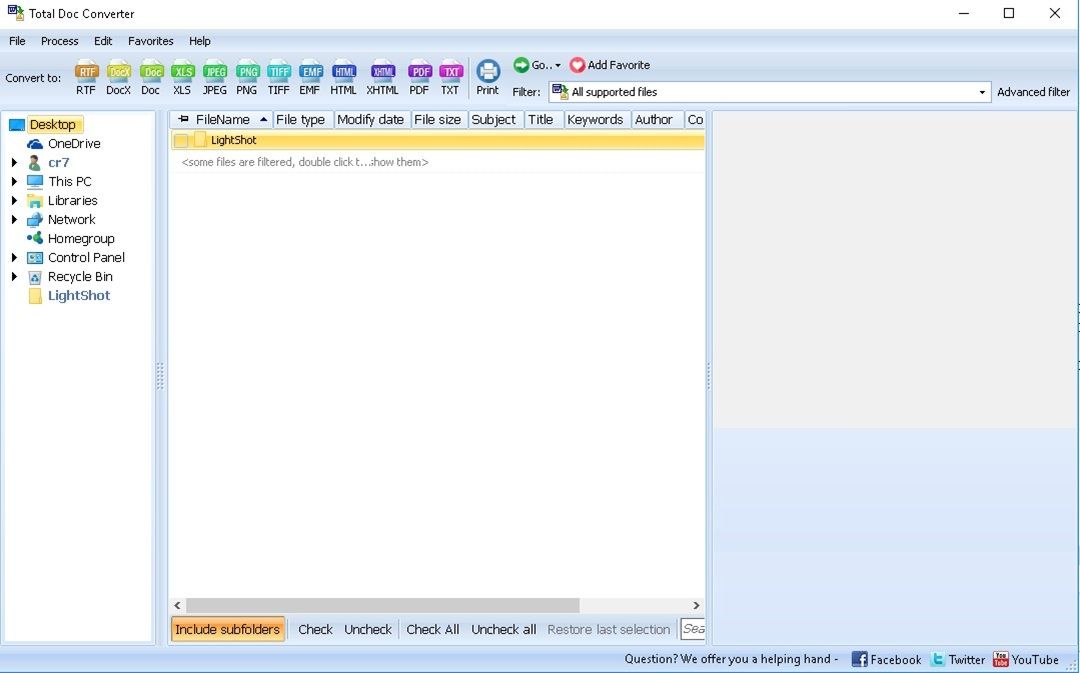This screenshot has height=673, width=1080.
Task: Sort by Modify date column
Action: [371, 120]
